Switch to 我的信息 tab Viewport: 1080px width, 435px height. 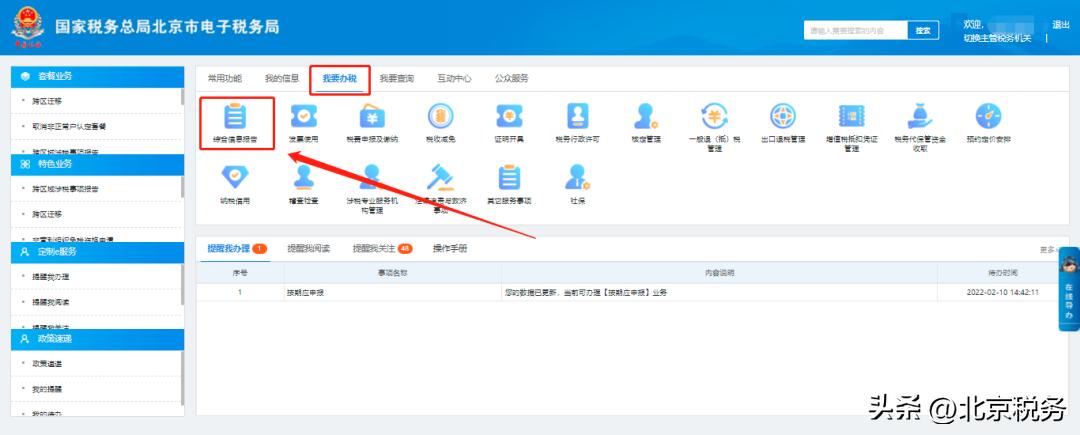click(282, 78)
